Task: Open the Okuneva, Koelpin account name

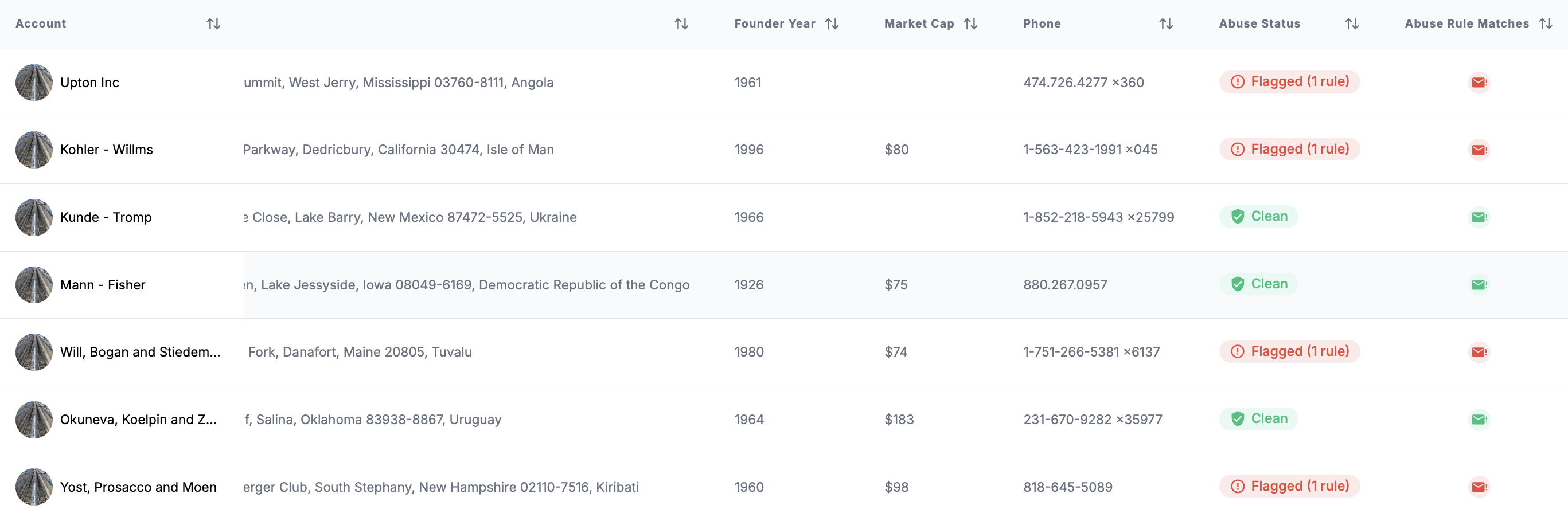Action: (x=138, y=419)
